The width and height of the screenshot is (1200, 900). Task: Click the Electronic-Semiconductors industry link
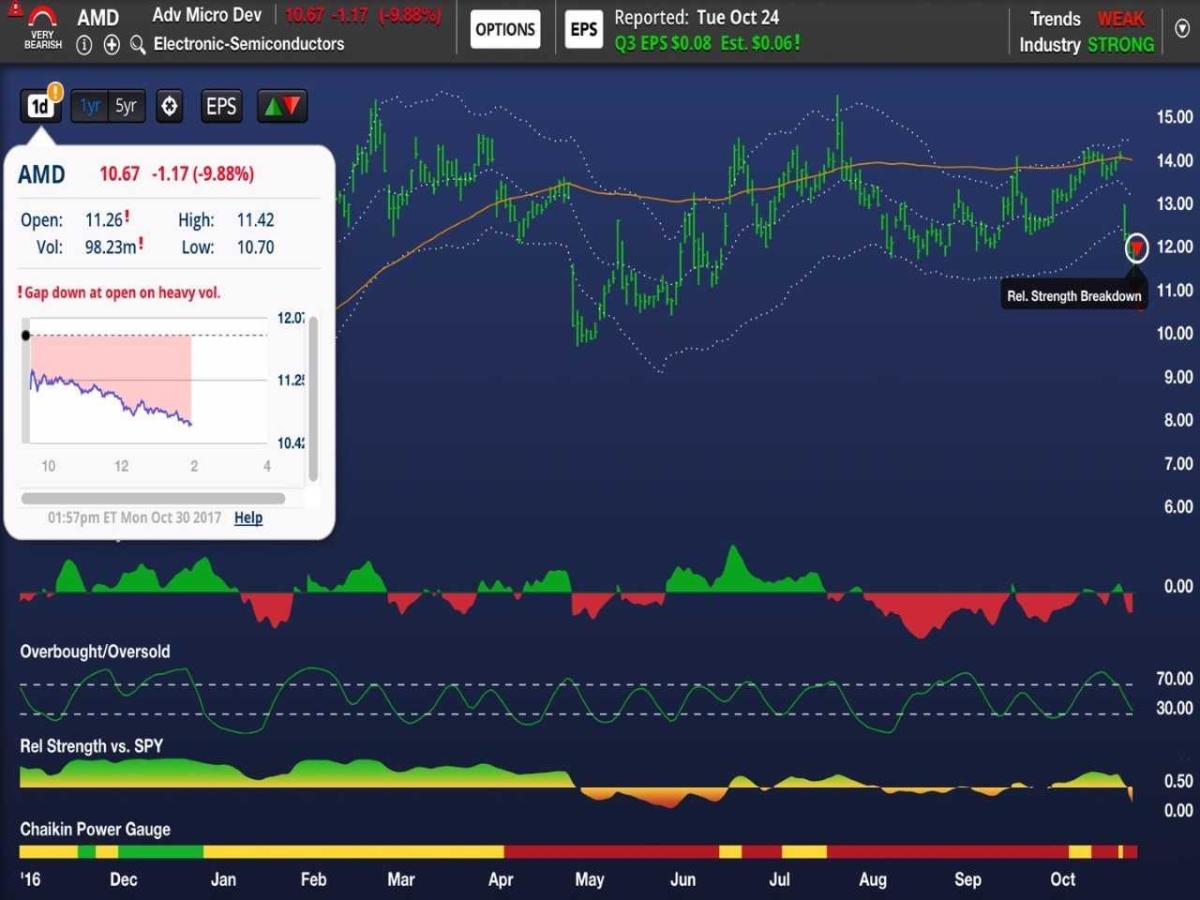click(248, 44)
